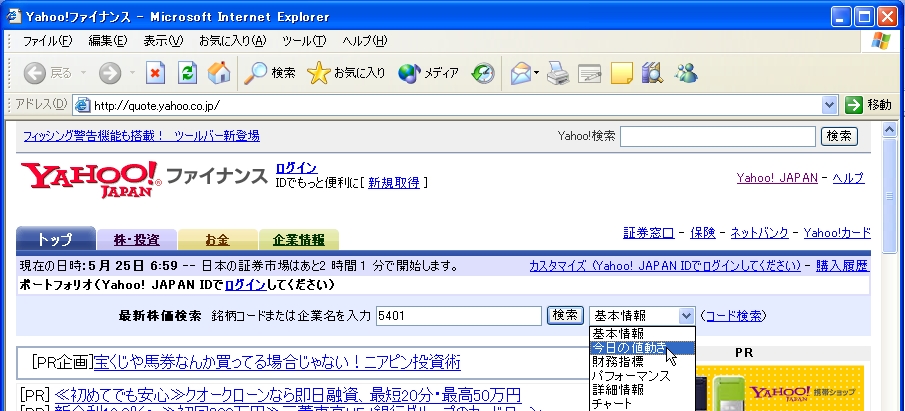Select 基本情報 in dropdown list
The image size is (905, 411).
[642, 334]
